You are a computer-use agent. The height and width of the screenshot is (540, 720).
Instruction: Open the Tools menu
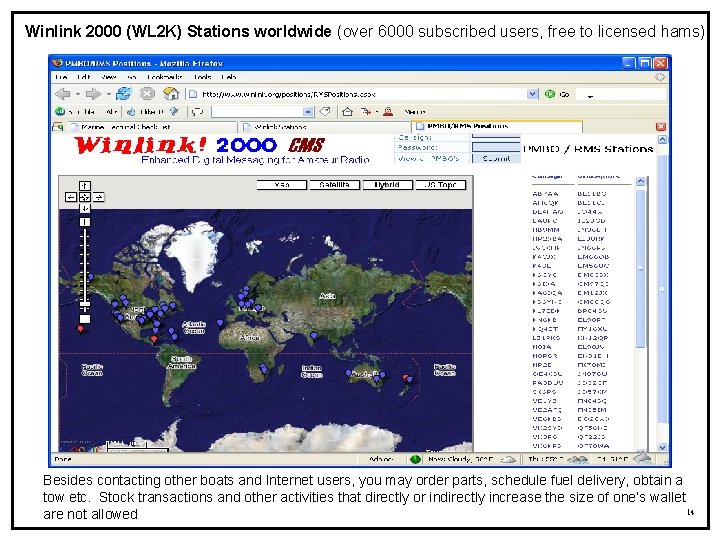(202, 77)
